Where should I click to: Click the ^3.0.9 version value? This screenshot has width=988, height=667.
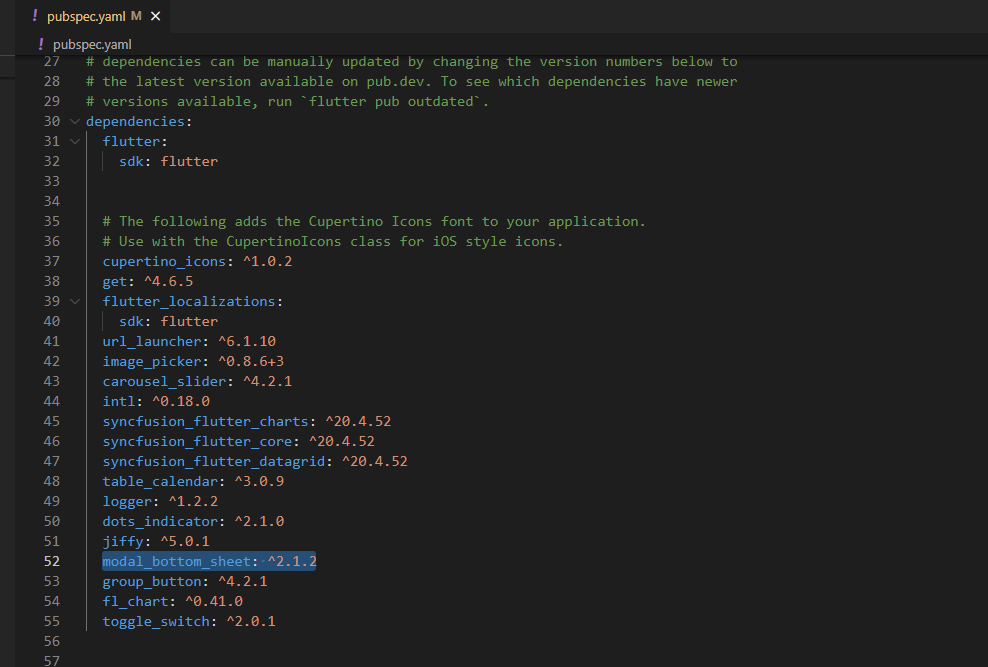(x=259, y=481)
